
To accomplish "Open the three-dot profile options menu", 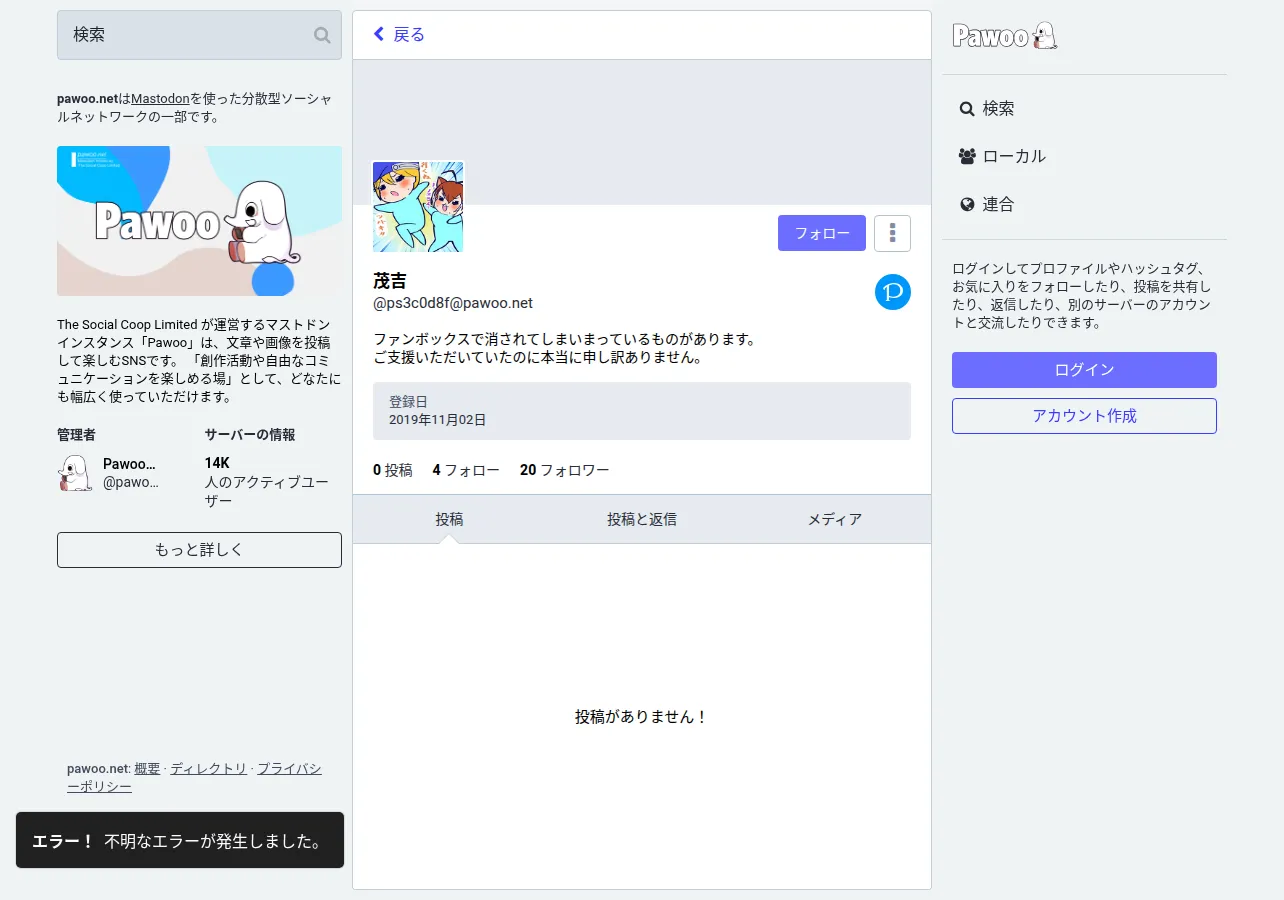I will pos(892,233).
